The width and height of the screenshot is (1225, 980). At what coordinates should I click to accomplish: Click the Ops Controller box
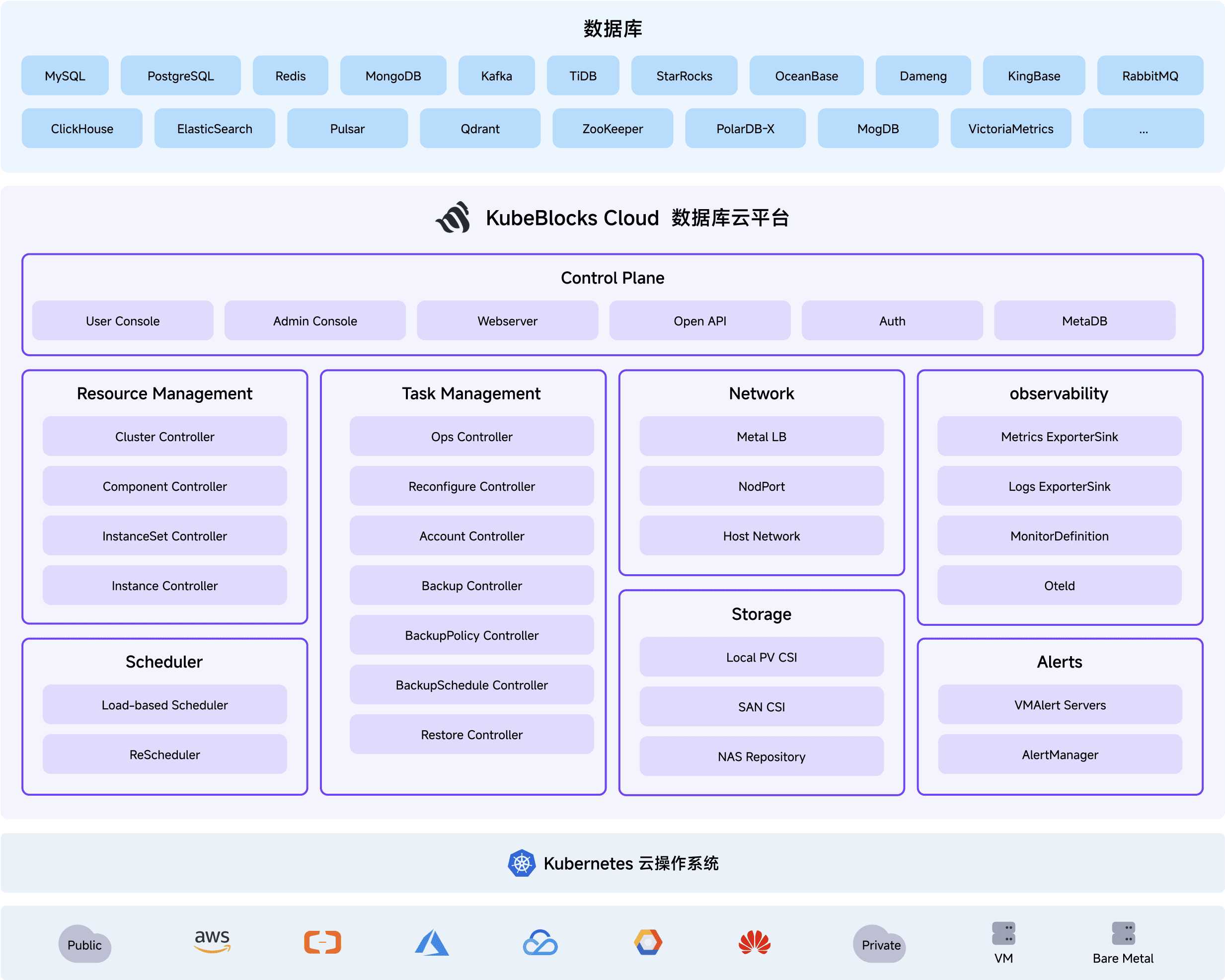click(471, 436)
